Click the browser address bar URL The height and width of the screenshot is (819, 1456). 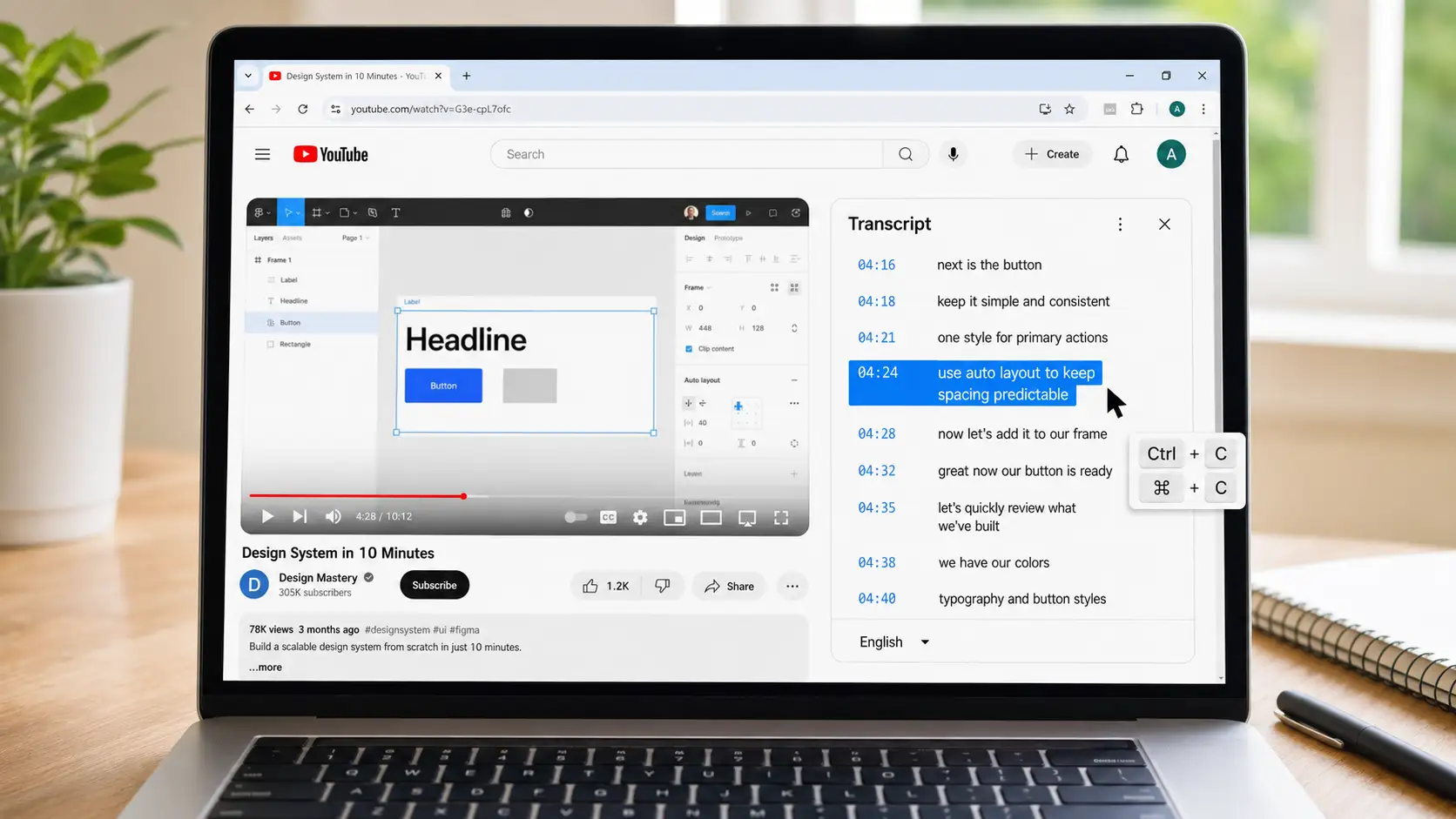pyautogui.click(x=431, y=109)
